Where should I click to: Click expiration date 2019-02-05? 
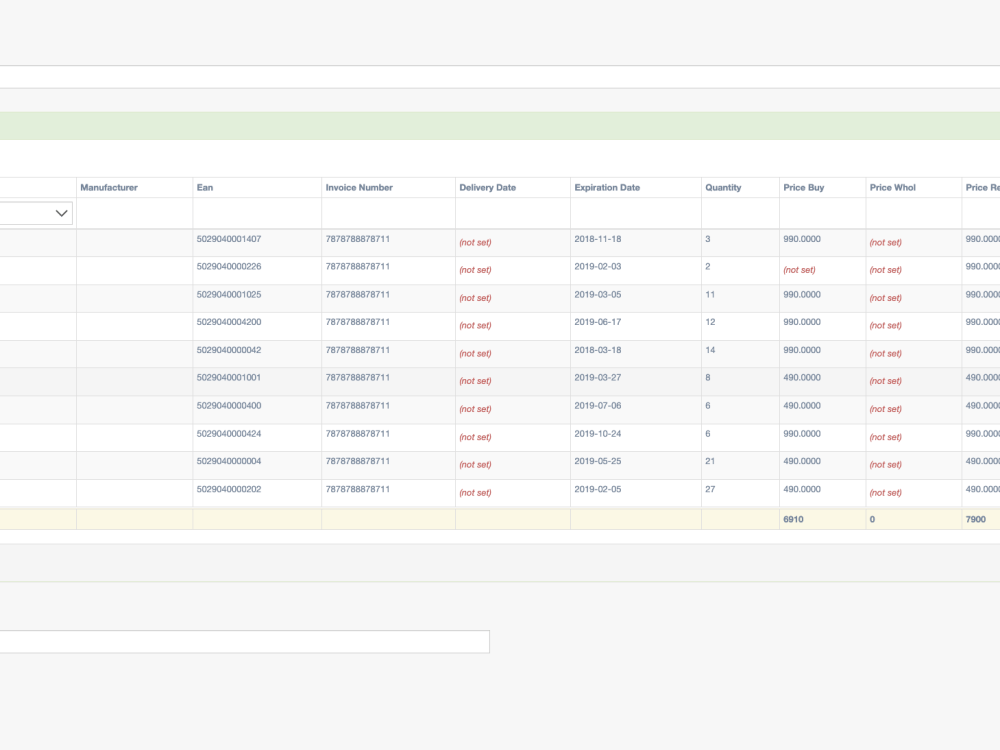point(598,489)
